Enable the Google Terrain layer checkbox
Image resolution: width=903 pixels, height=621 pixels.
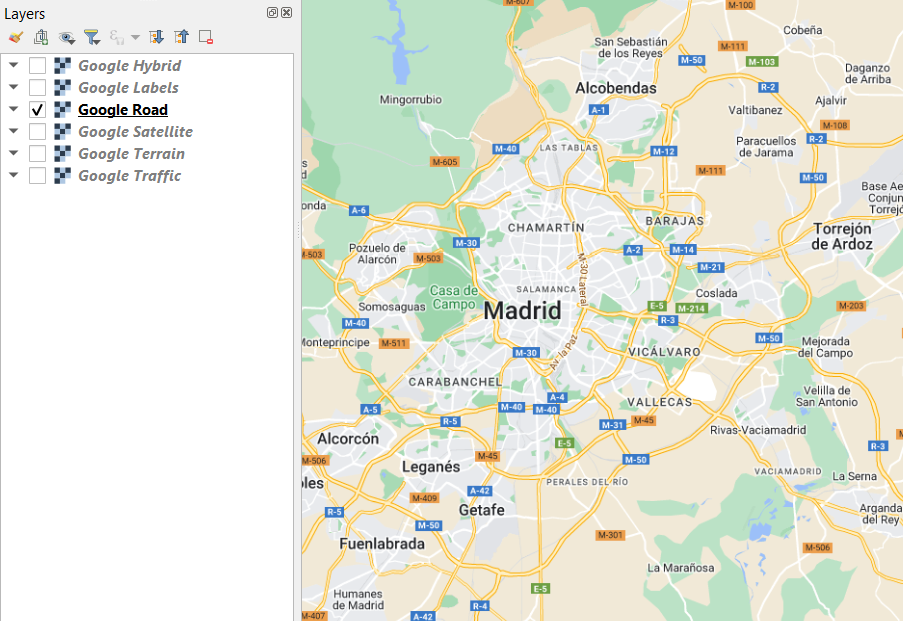pos(37,153)
